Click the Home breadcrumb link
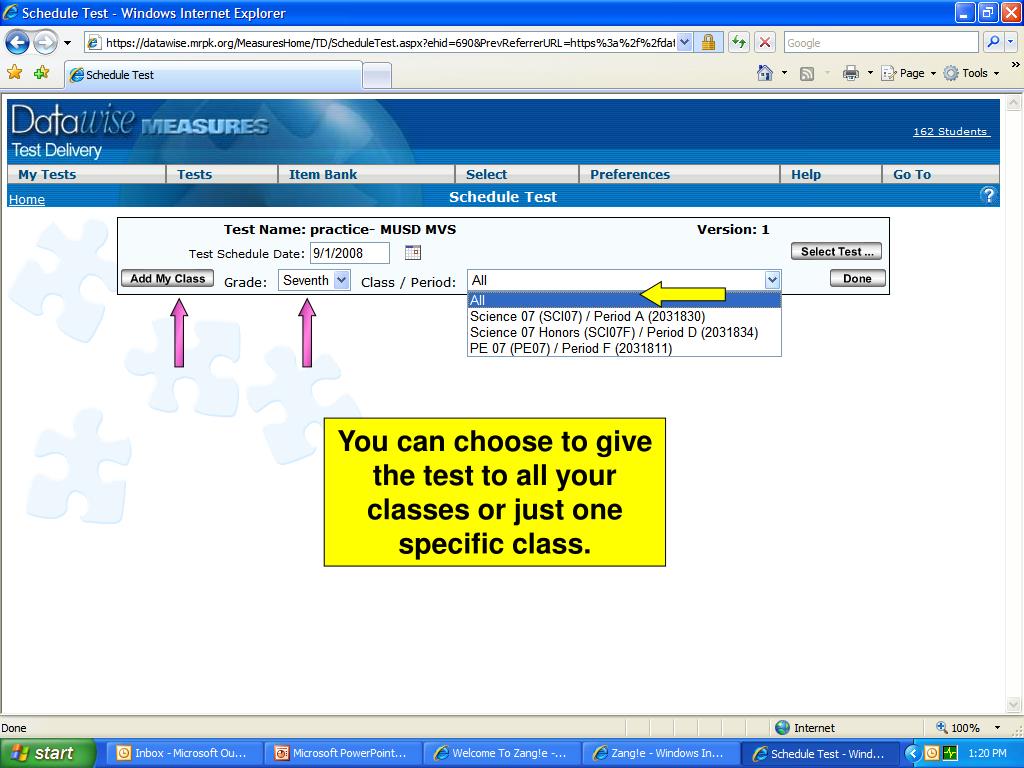This screenshot has width=1024, height=768. (27, 199)
